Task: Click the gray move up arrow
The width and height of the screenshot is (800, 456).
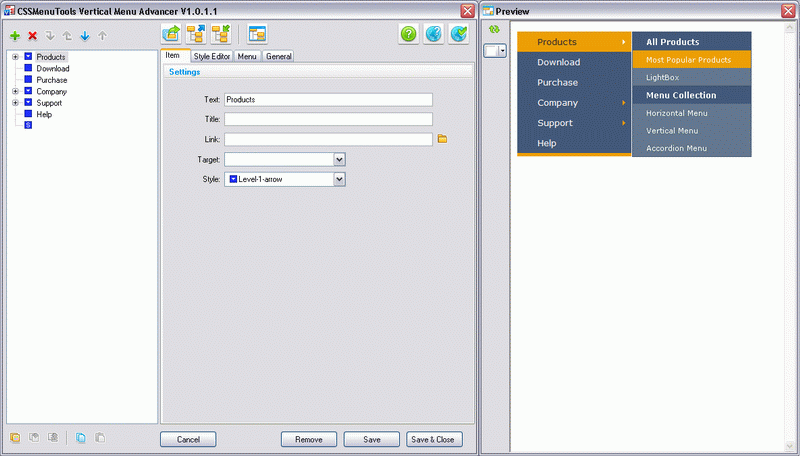Action: point(103,36)
